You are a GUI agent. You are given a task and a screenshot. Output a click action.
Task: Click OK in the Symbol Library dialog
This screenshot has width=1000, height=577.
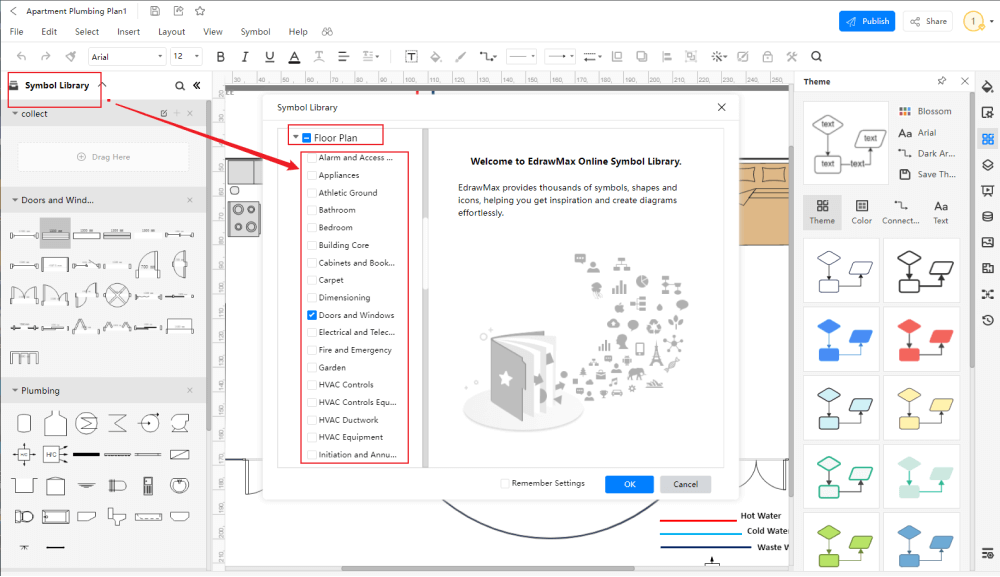[x=629, y=484]
